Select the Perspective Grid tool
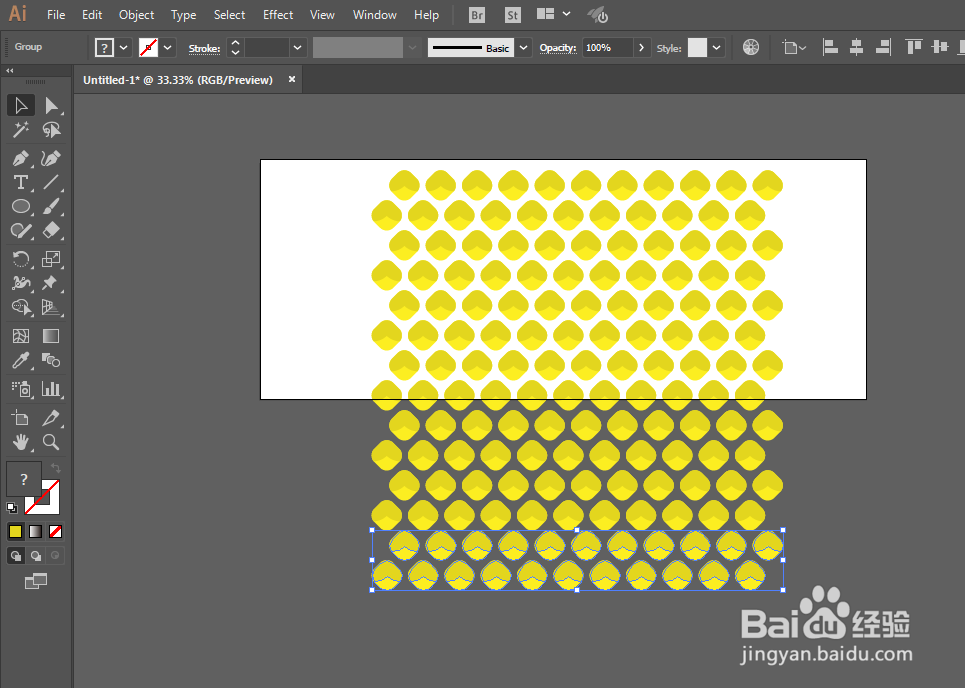This screenshot has height=688, width=965. [51, 307]
